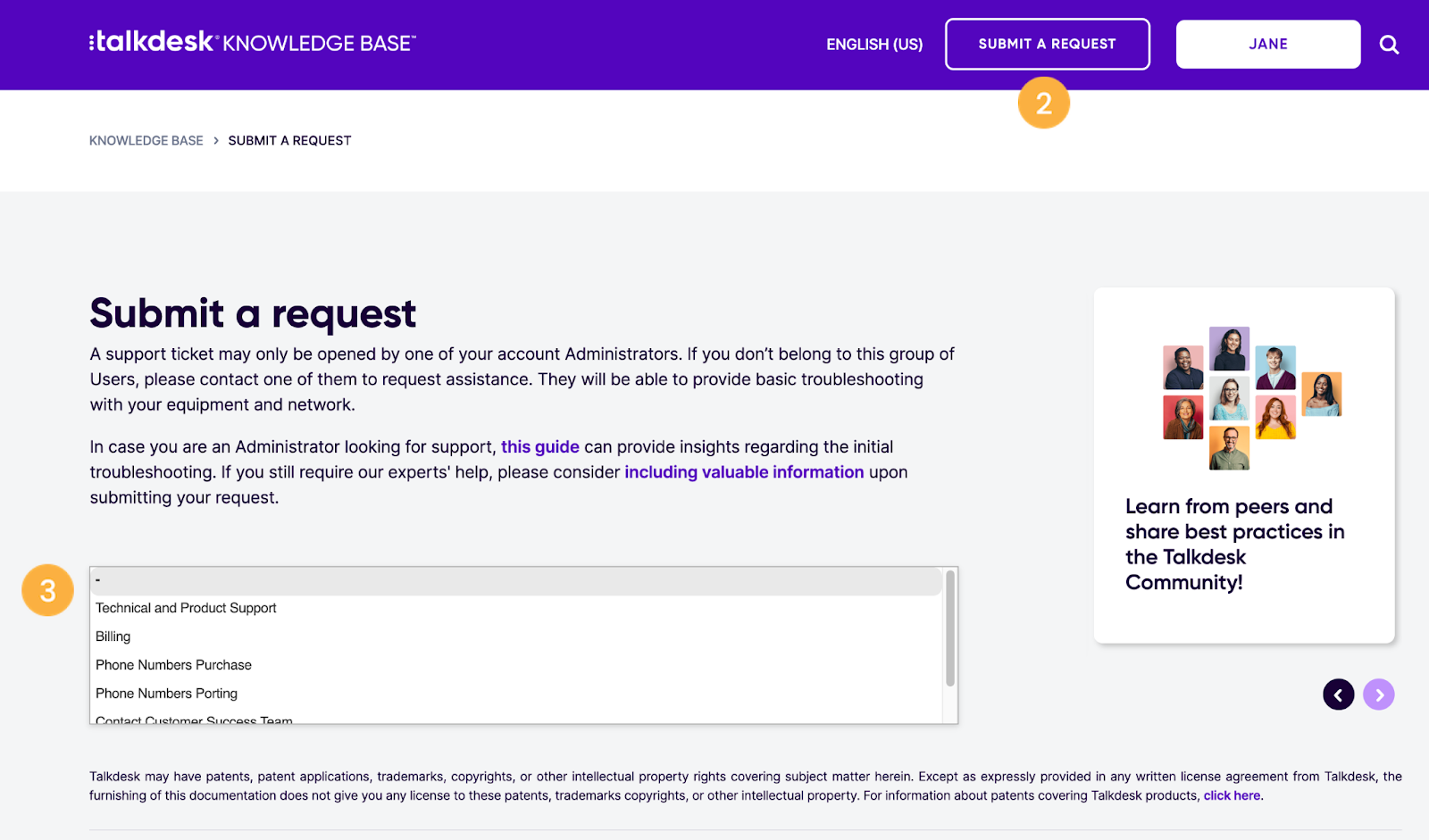
Task: Click 'Learn from peers' community card text
Action: (1235, 545)
